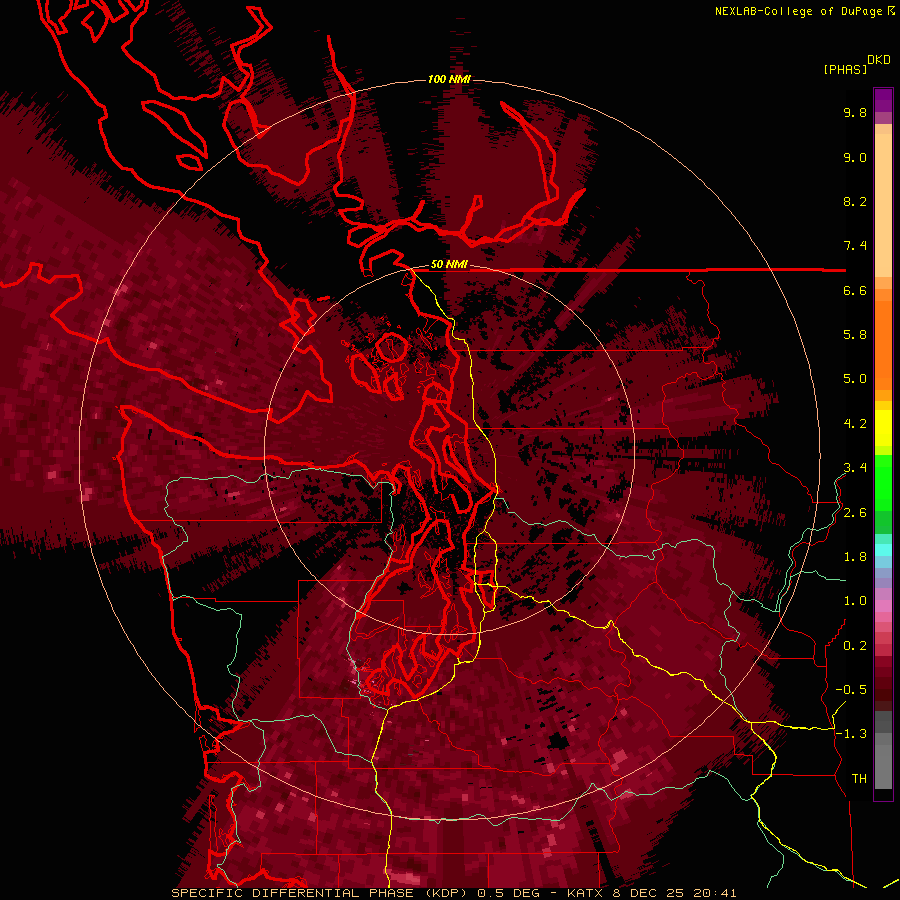This screenshot has height=900, width=900.
Task: Click the '1.8' scale value
Action: tap(855, 557)
